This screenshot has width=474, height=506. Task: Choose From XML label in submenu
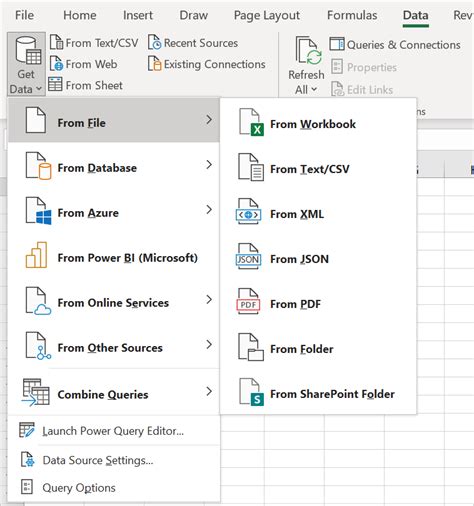(x=297, y=214)
